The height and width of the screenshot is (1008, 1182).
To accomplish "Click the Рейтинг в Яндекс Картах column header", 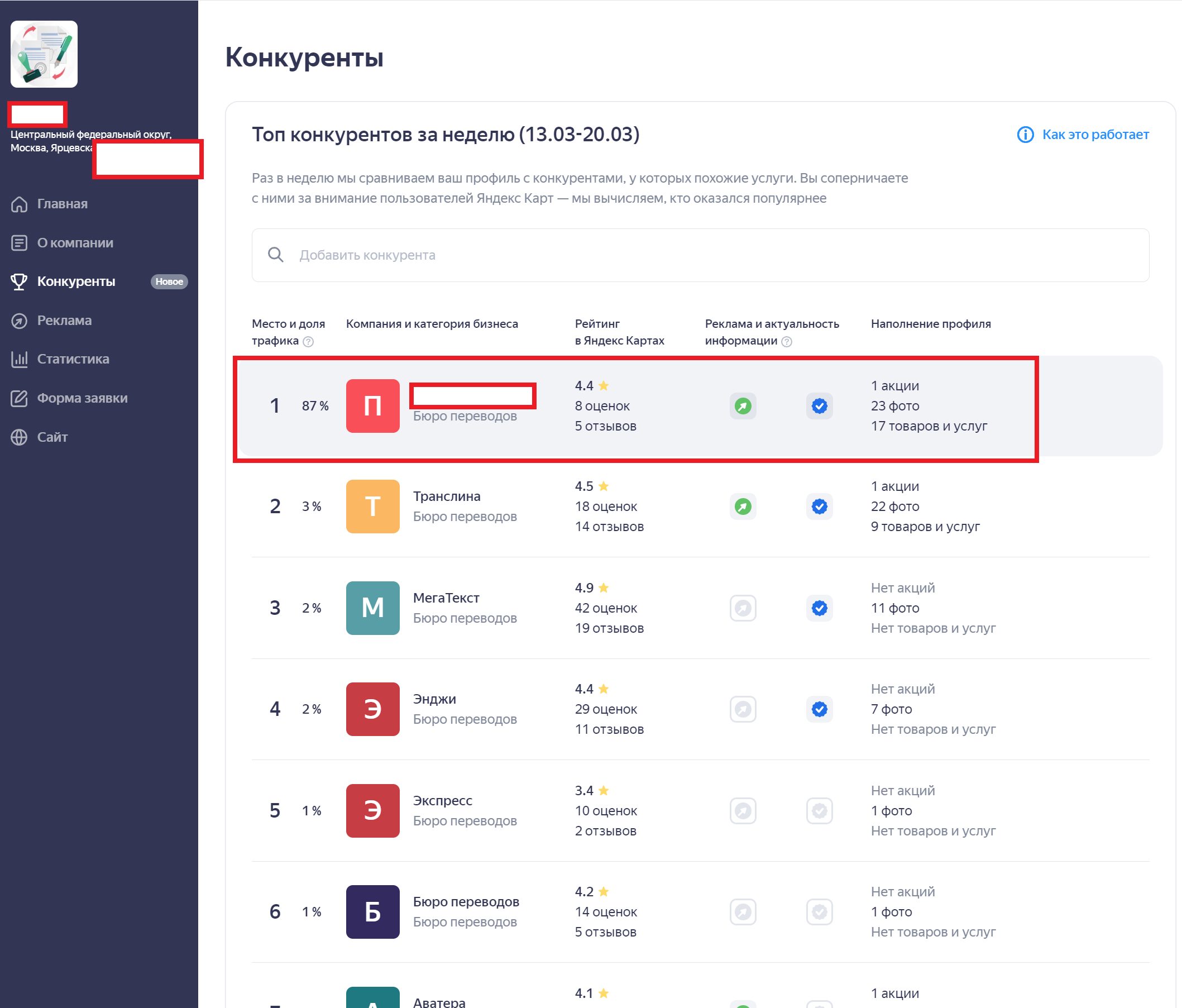I will (x=620, y=332).
